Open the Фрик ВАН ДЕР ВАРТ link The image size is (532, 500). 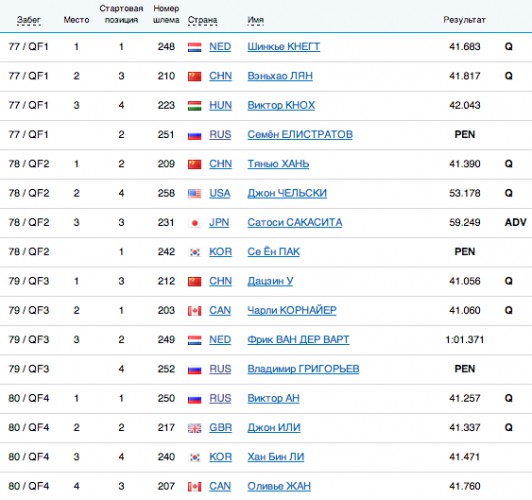298,340
